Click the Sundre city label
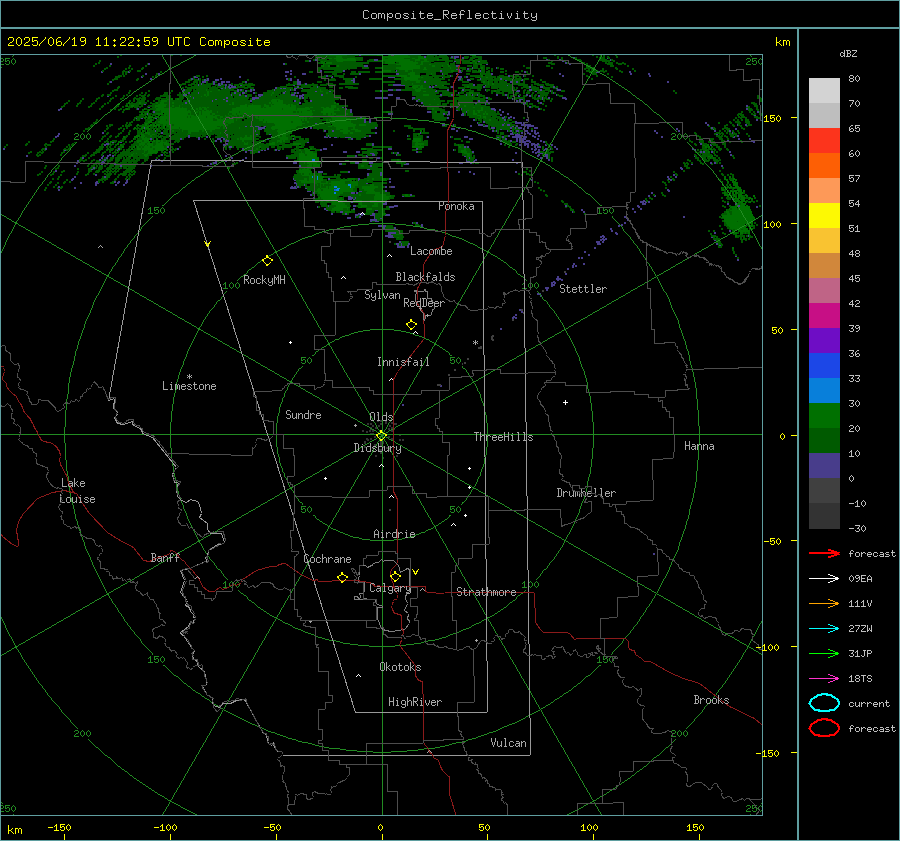Image resolution: width=900 pixels, height=841 pixels. pos(303,415)
